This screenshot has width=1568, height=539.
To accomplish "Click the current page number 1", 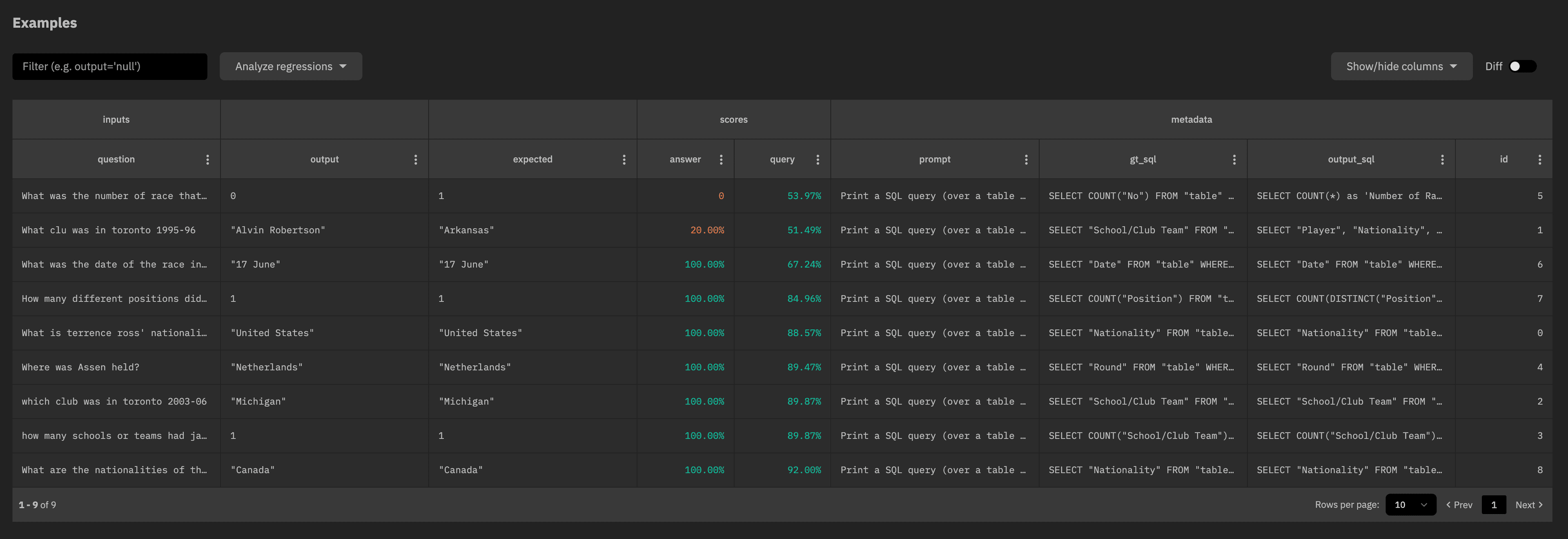I will [x=1493, y=505].
